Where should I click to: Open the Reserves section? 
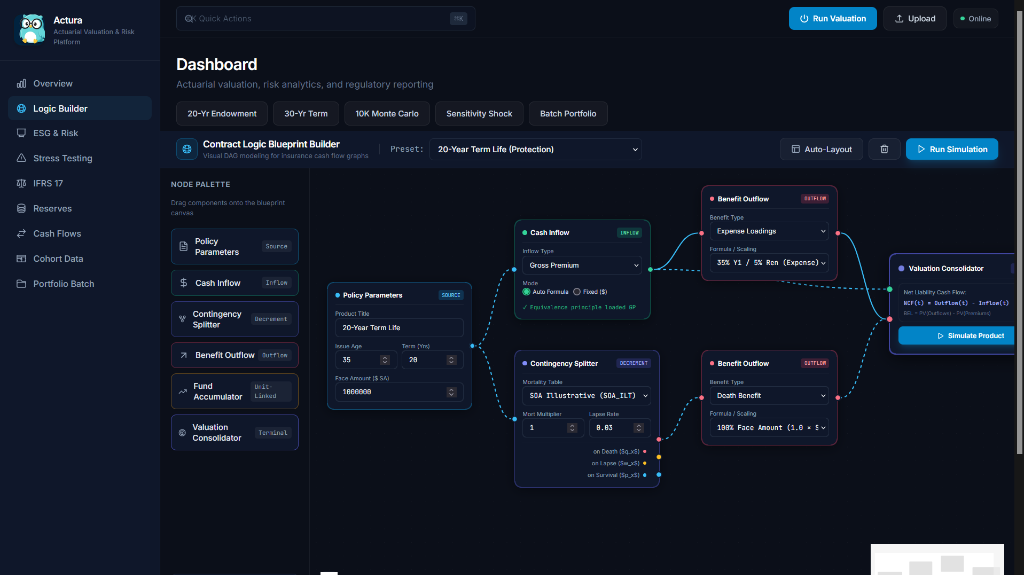point(80,208)
